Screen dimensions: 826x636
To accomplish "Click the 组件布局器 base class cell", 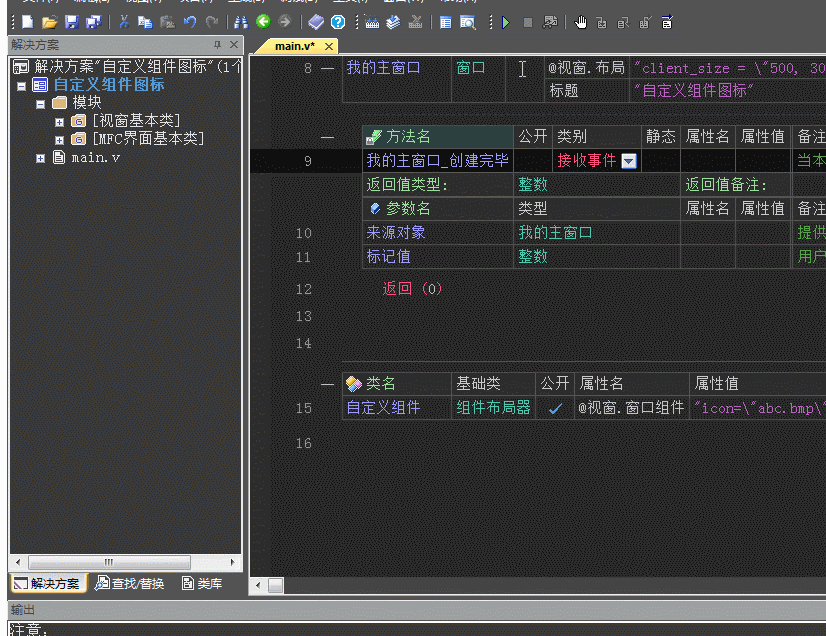I will [493, 407].
